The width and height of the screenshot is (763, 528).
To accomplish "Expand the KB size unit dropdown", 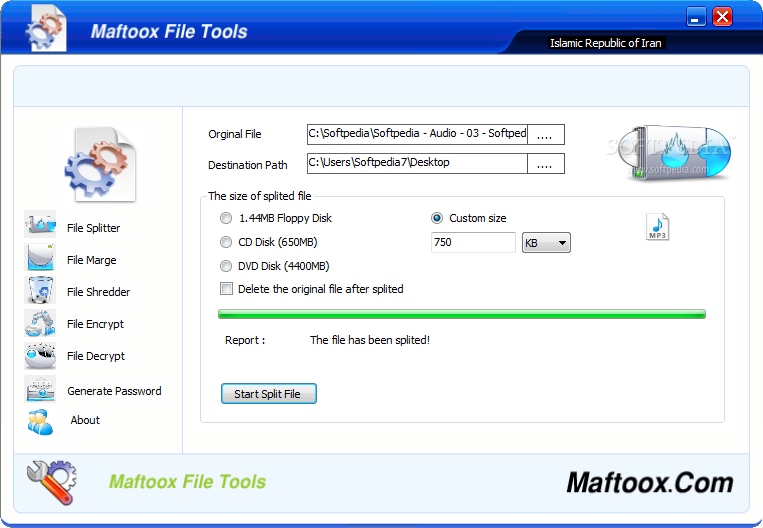I will click(546, 242).
